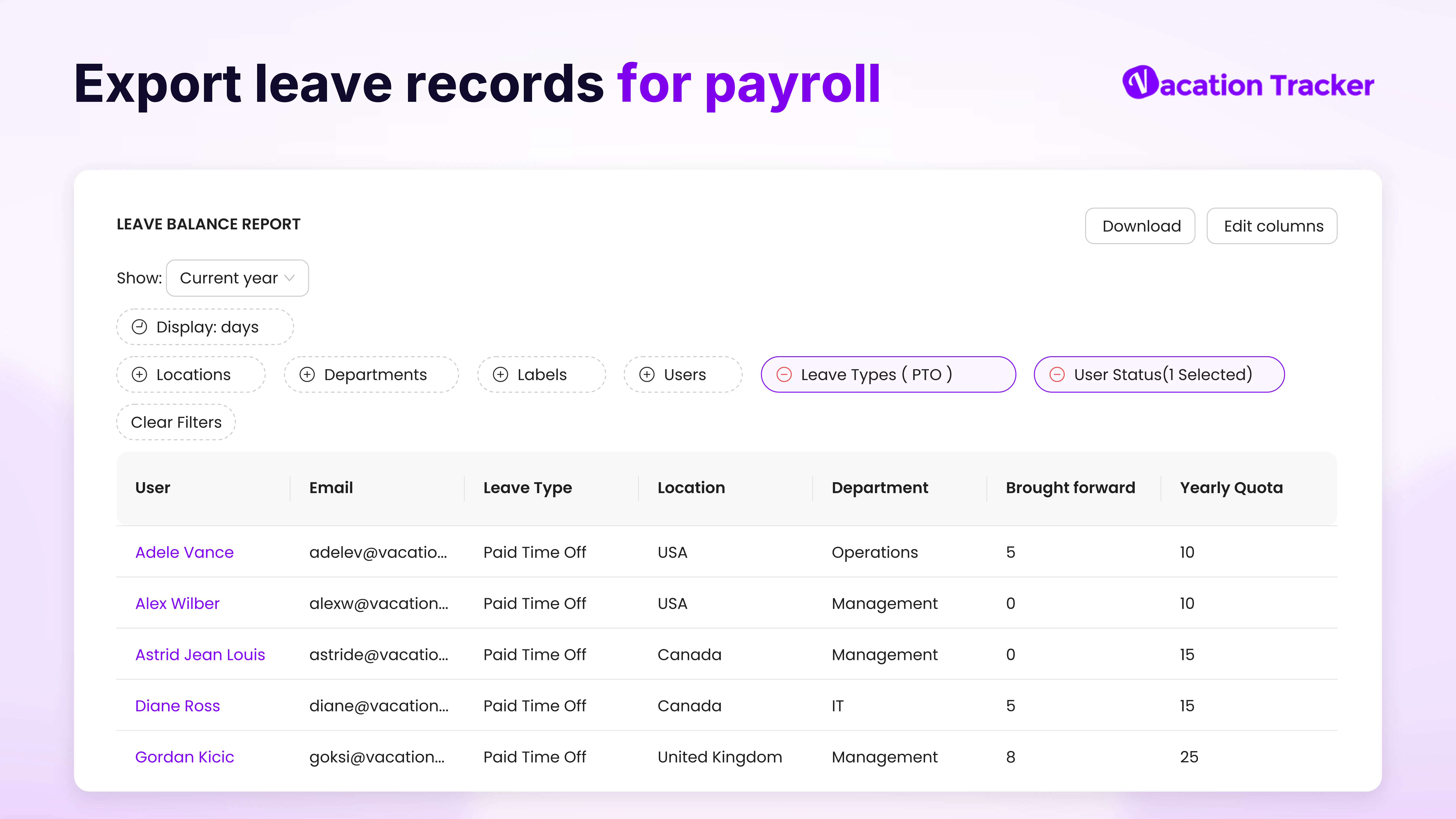Viewport: 1456px width, 819px height.
Task: Open the Departments filter
Action: tap(371, 374)
